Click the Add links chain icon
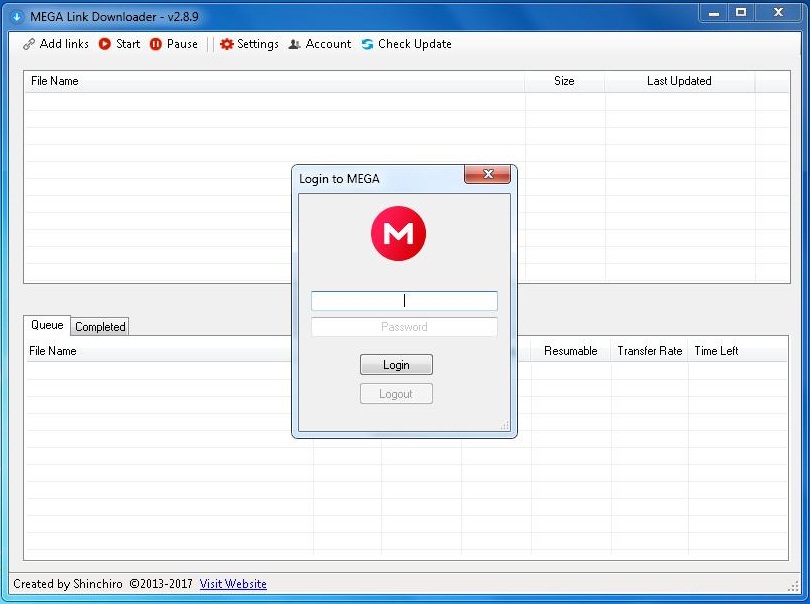Screen dimensions: 810x604 [29, 44]
